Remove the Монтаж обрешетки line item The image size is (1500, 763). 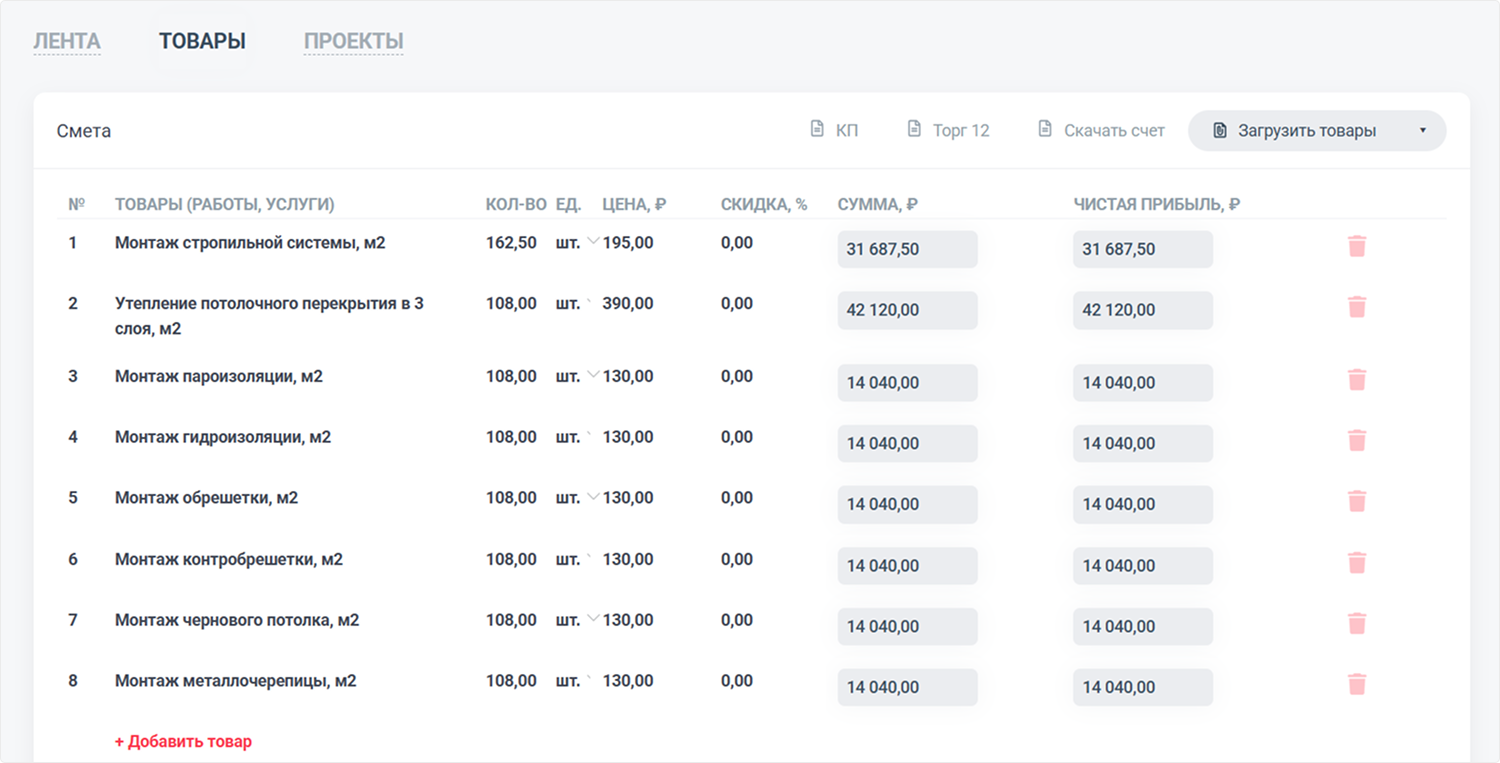click(x=1356, y=502)
